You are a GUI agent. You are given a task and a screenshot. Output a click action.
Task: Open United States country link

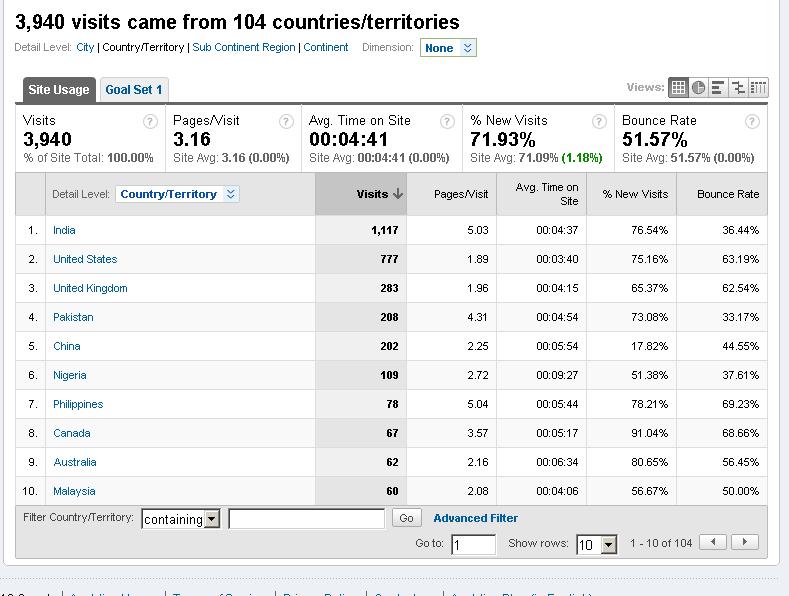pos(85,259)
